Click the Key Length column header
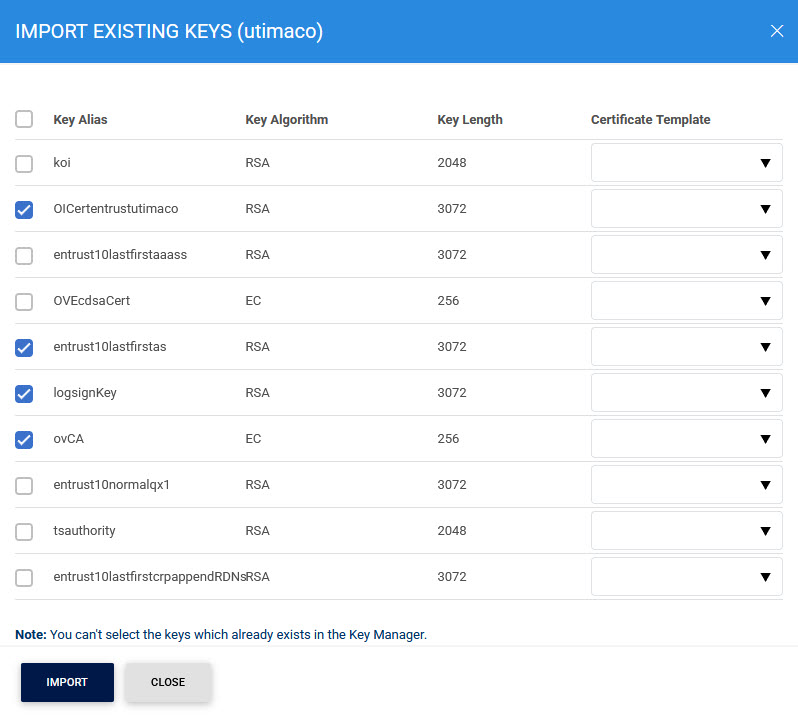798x717 pixels. coord(470,119)
